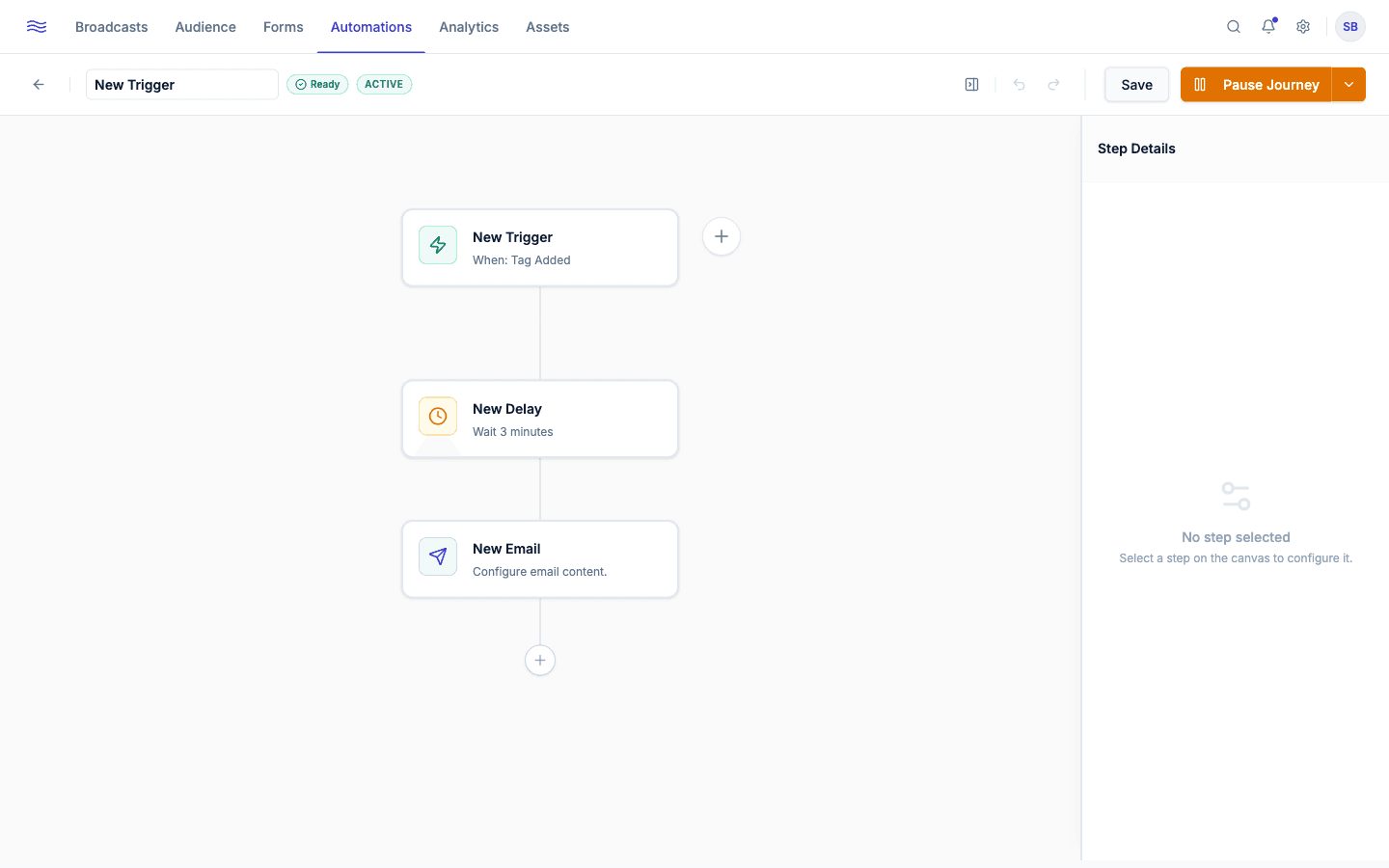The width and height of the screenshot is (1389, 868).
Task: Click the 'Wait 3 minutes' text
Action: [x=513, y=432]
